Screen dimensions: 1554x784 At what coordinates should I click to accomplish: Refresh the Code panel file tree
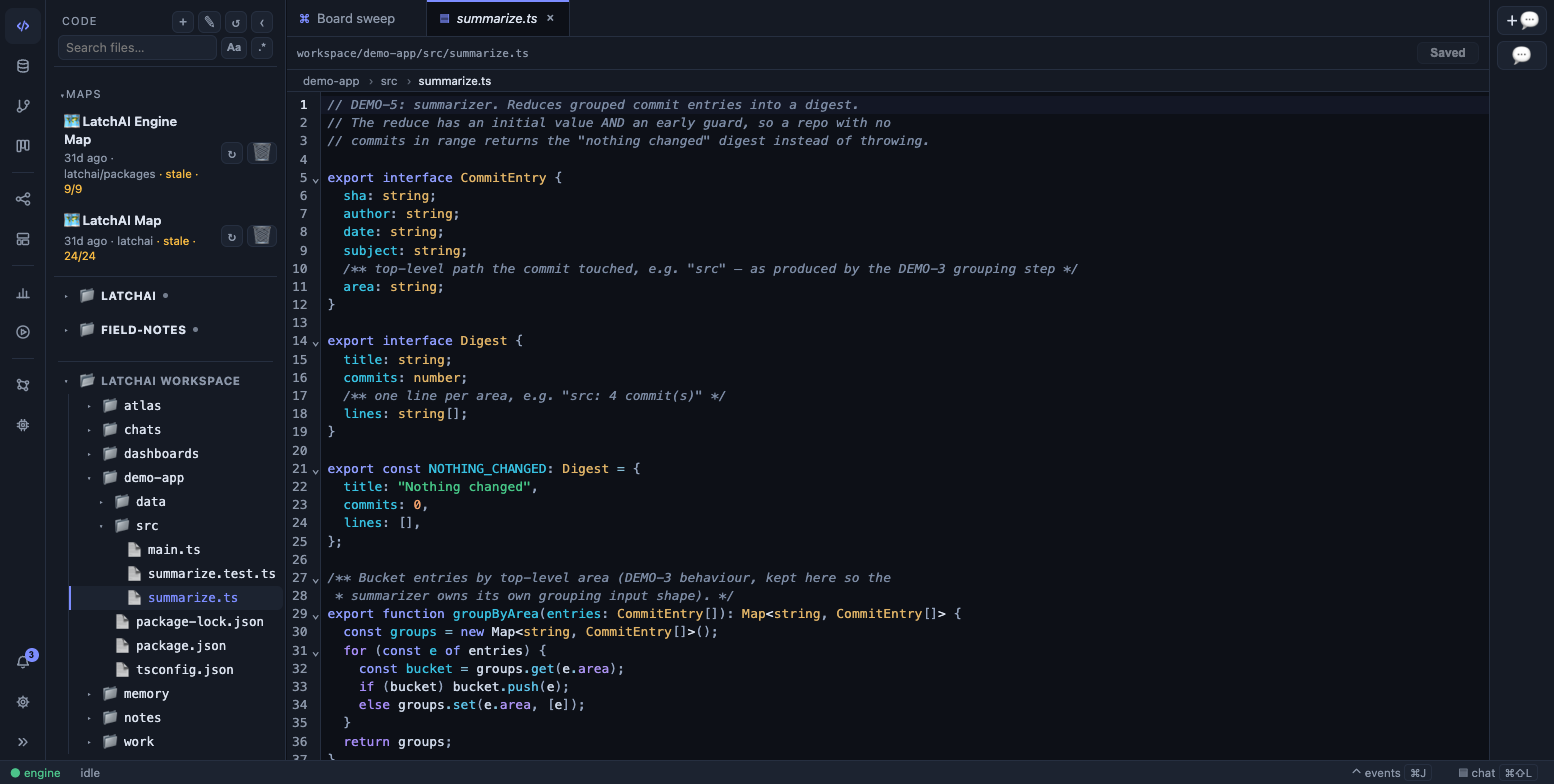point(235,21)
